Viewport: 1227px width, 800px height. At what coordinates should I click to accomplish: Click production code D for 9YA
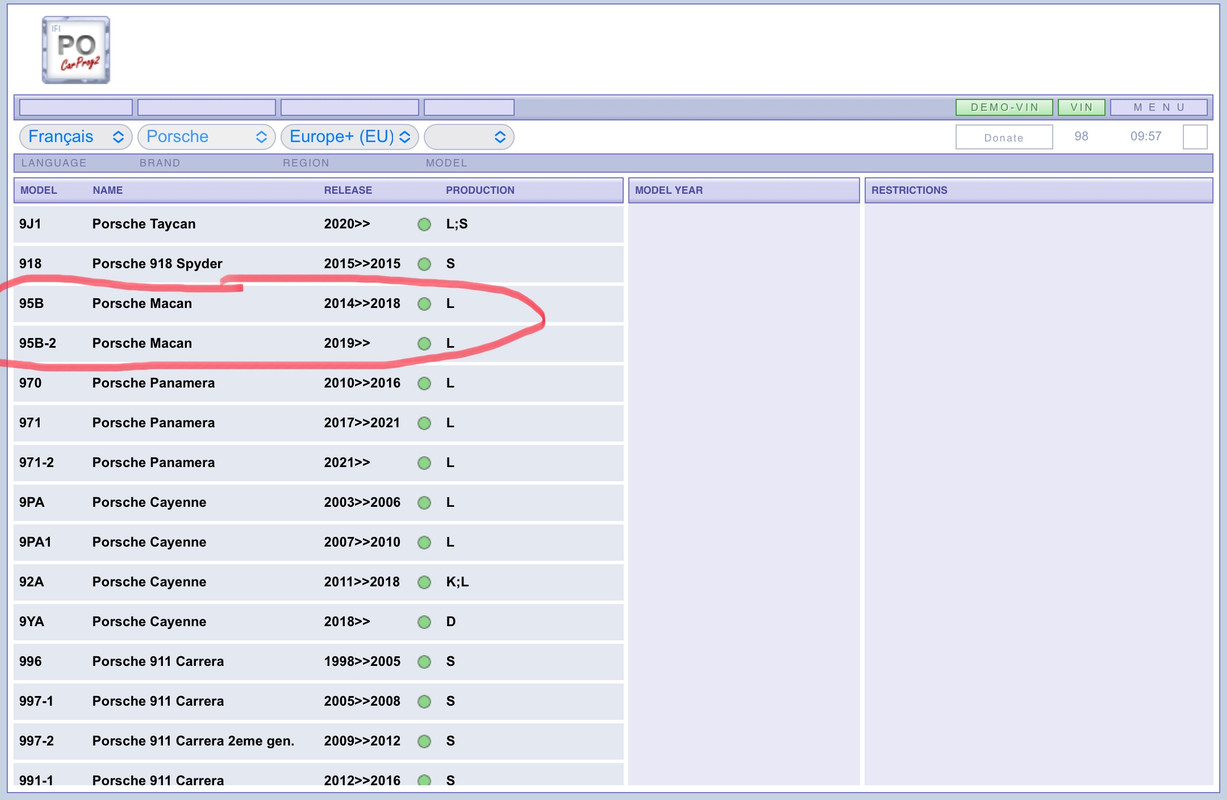pos(451,622)
